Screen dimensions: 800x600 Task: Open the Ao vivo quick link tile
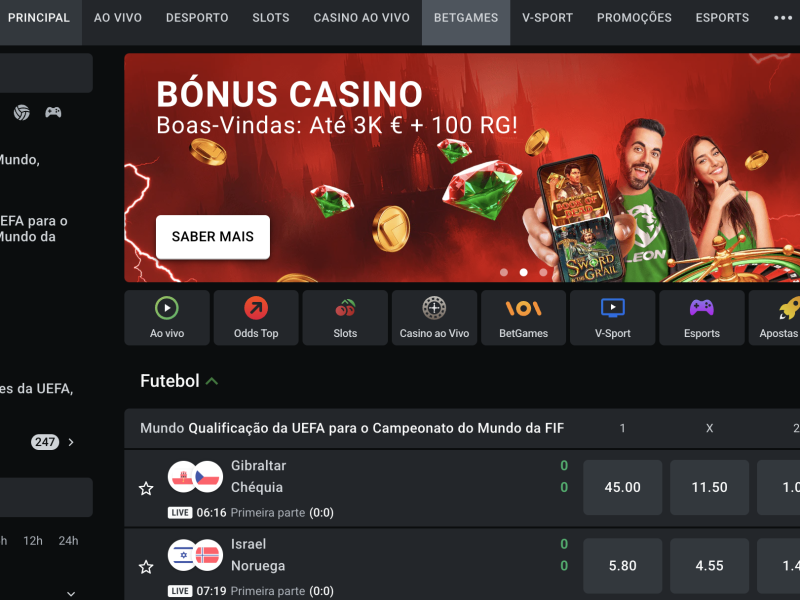167,318
